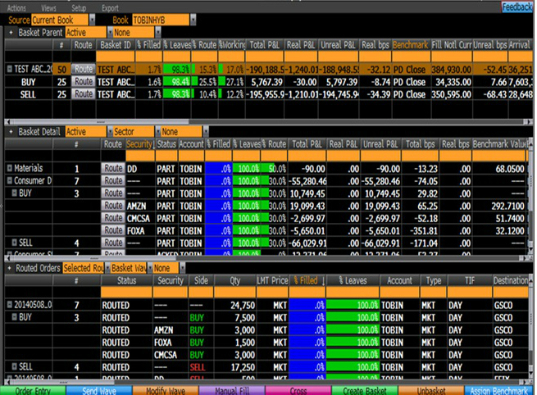Open the Actions menu
The height and width of the screenshot is (395, 537).
pos(16,8)
